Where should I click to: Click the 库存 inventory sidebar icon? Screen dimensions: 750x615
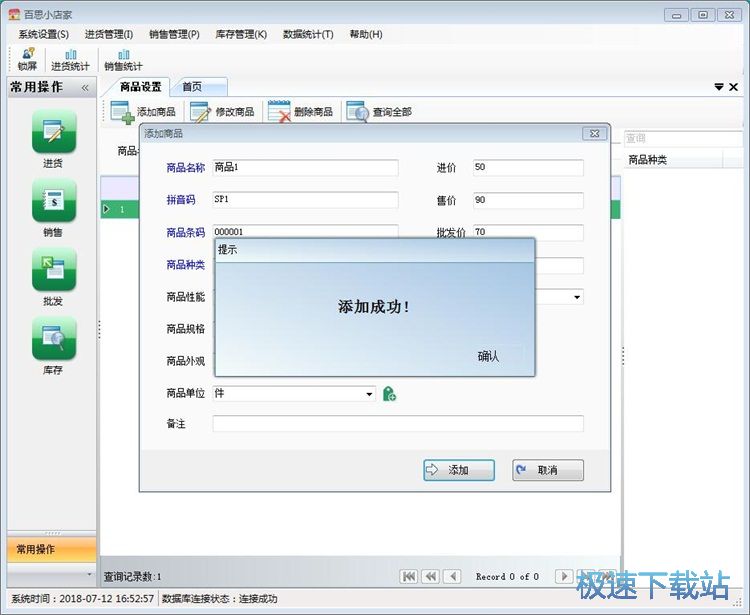pos(54,338)
